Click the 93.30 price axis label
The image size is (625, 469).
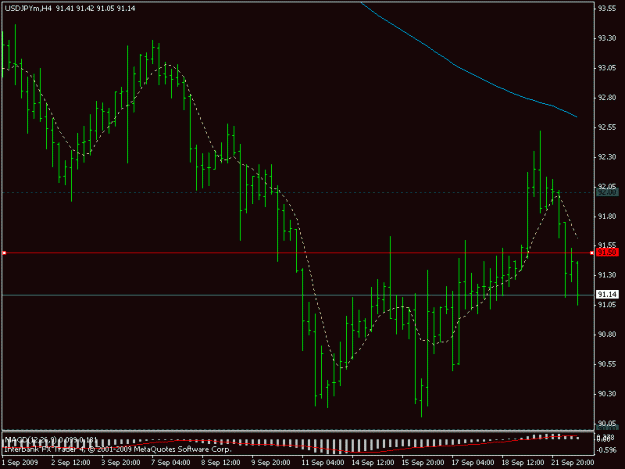[x=607, y=38]
